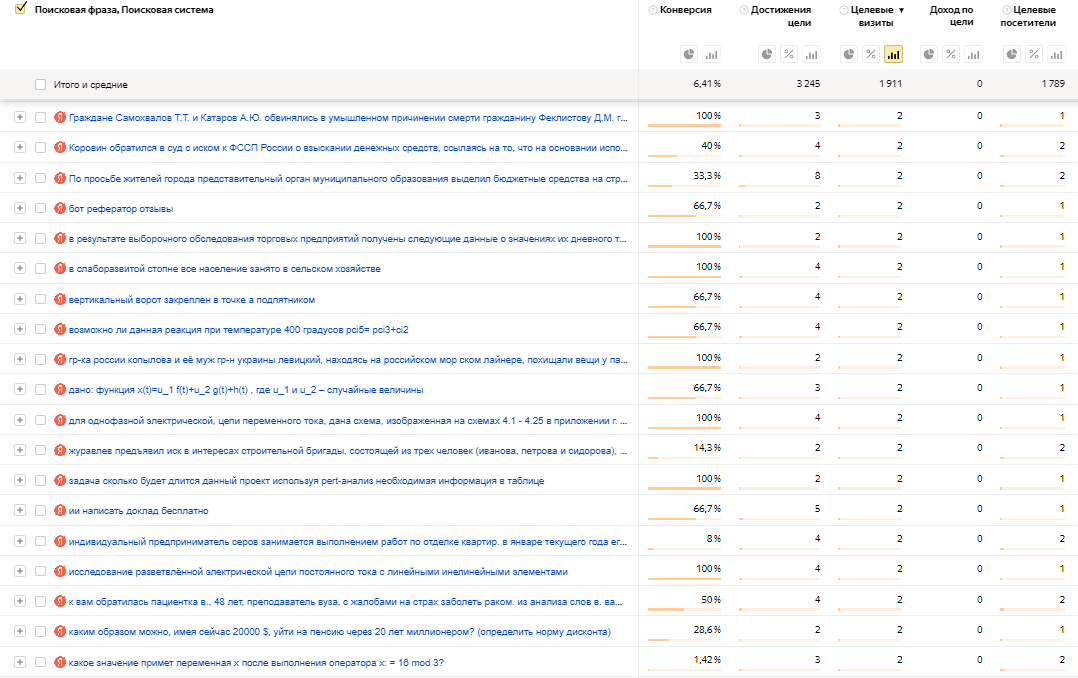Select checkbox for 'ии написать доклад бесплатно' row
The width and height of the screenshot is (1078, 678).
click(41, 510)
